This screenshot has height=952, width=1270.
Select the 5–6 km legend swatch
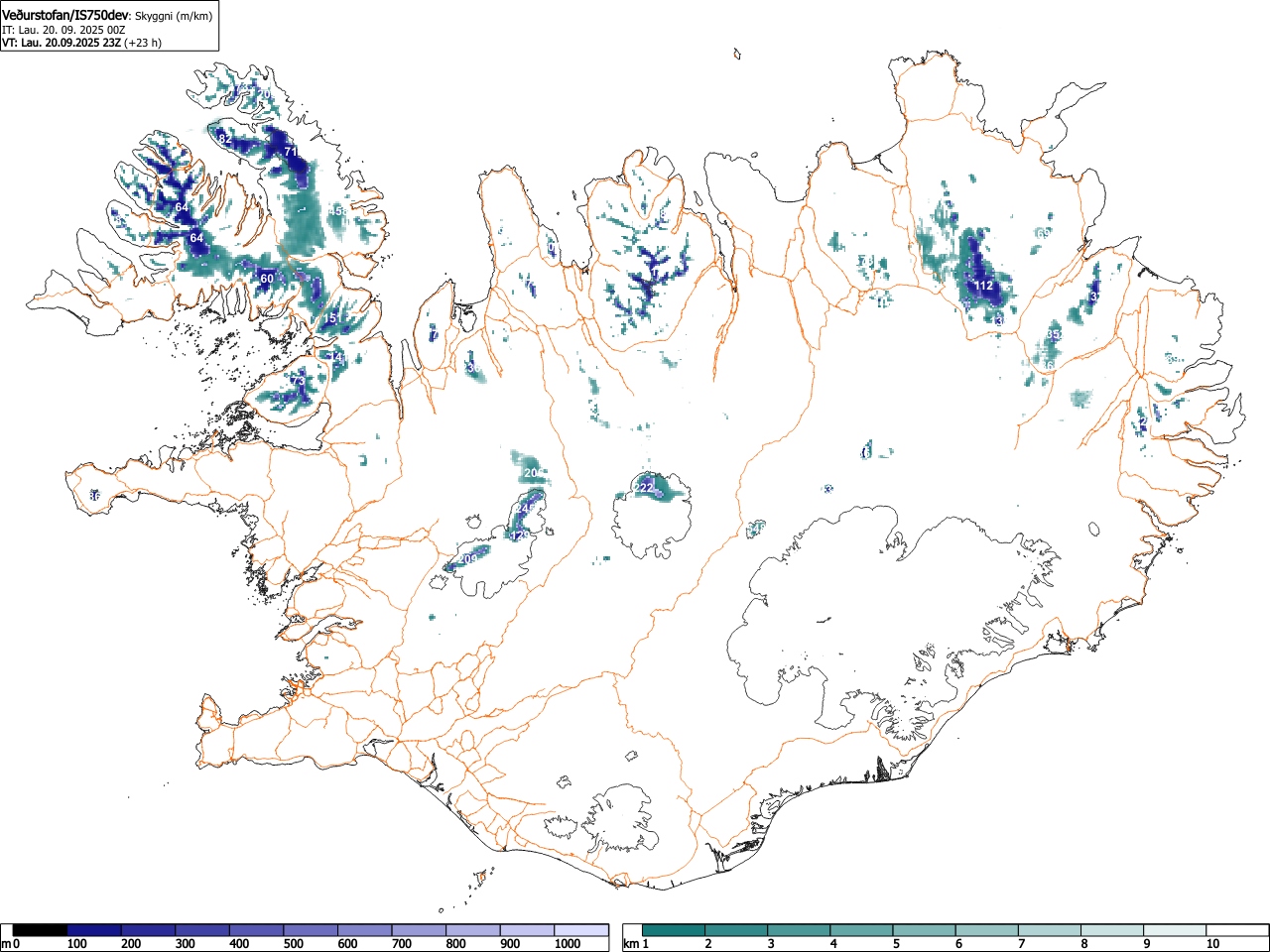pyautogui.click(x=925, y=930)
